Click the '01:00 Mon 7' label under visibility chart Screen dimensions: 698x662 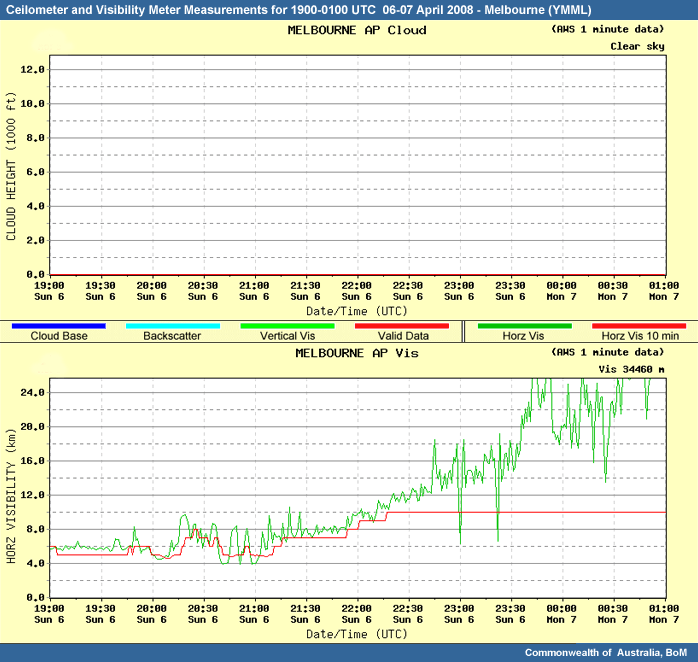coord(664,614)
